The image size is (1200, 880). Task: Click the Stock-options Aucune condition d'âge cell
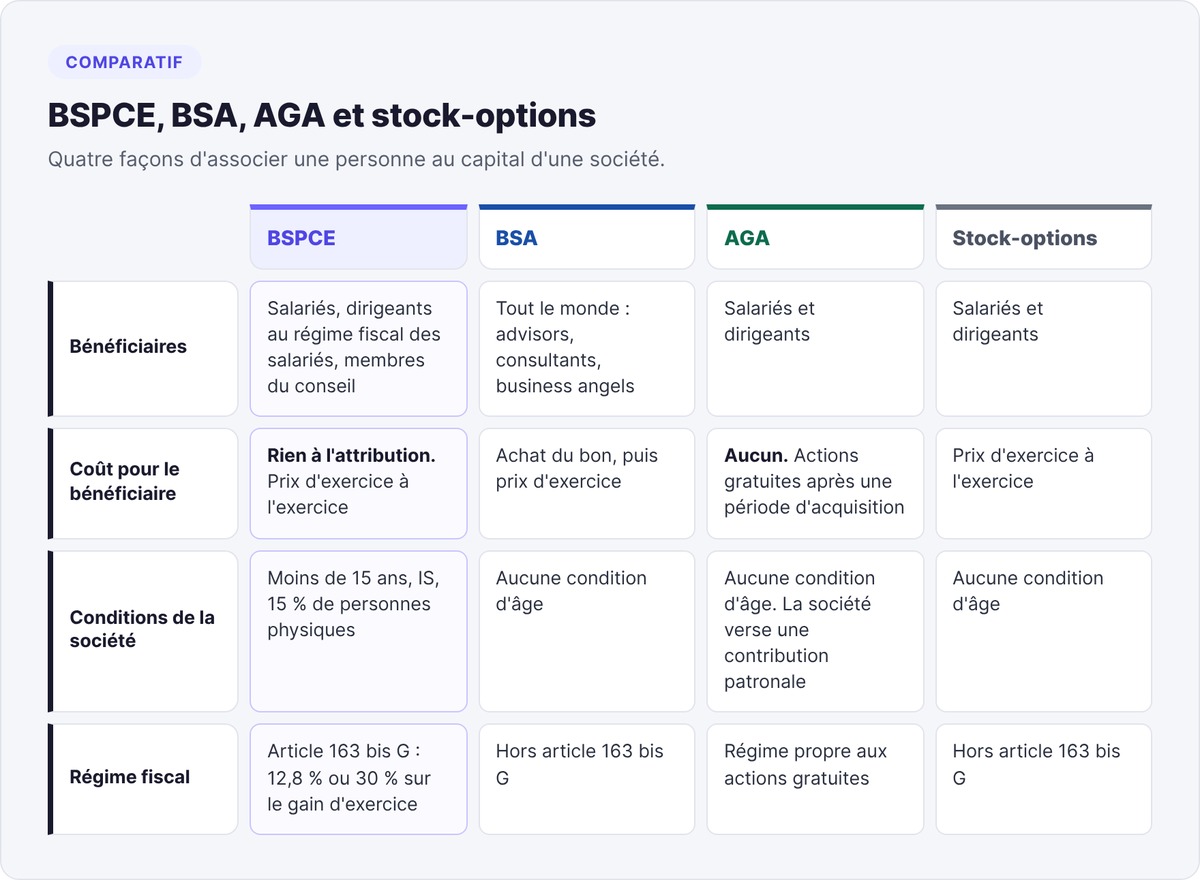[1044, 631]
